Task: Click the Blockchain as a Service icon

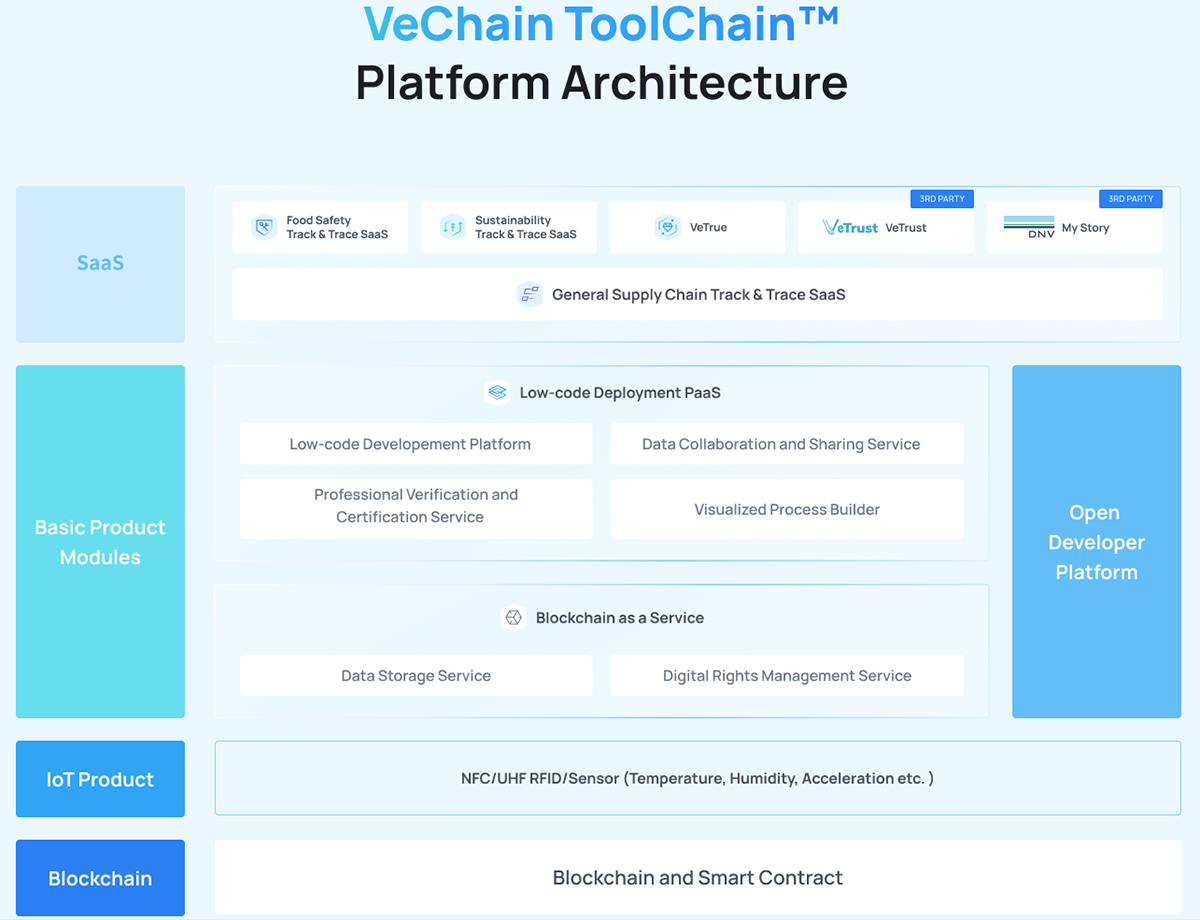Action: tap(513, 617)
